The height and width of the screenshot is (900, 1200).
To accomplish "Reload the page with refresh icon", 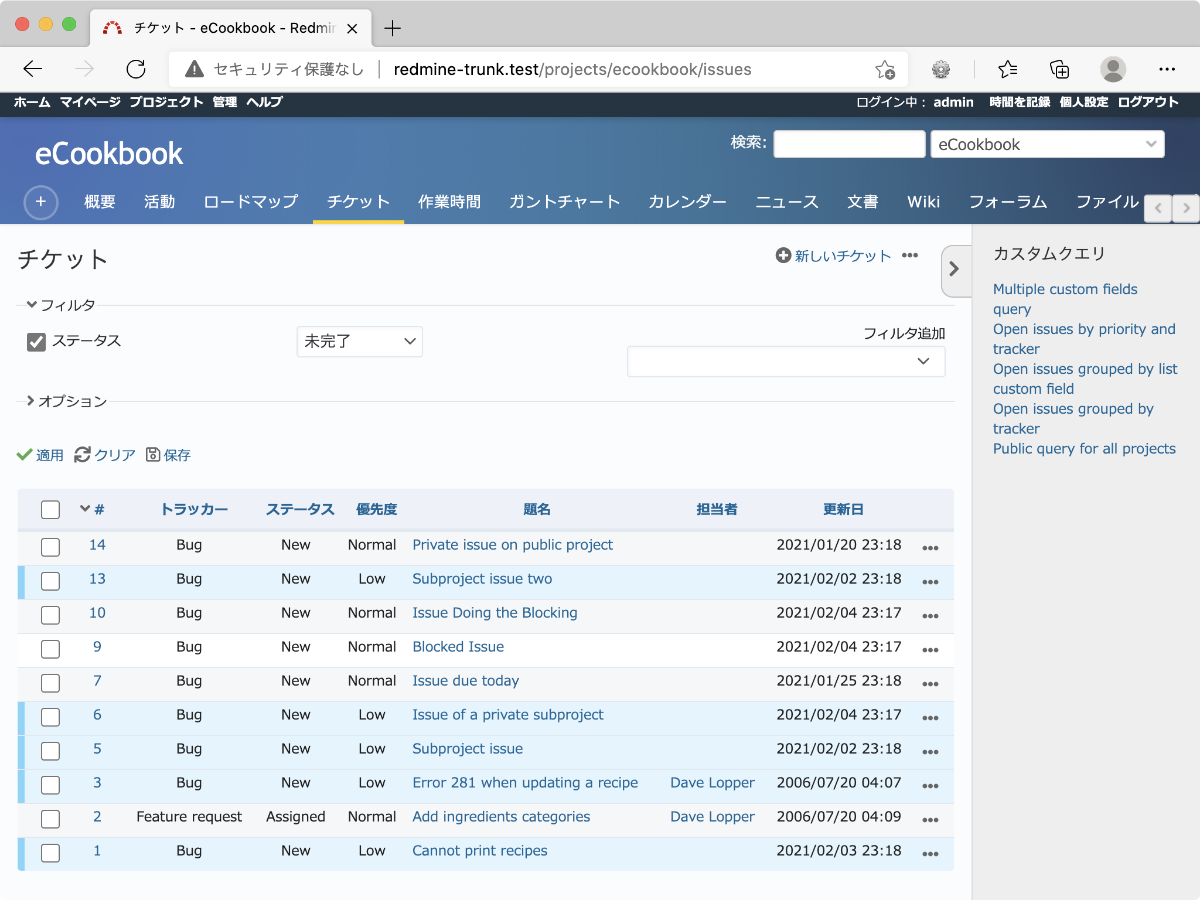I will click(136, 69).
